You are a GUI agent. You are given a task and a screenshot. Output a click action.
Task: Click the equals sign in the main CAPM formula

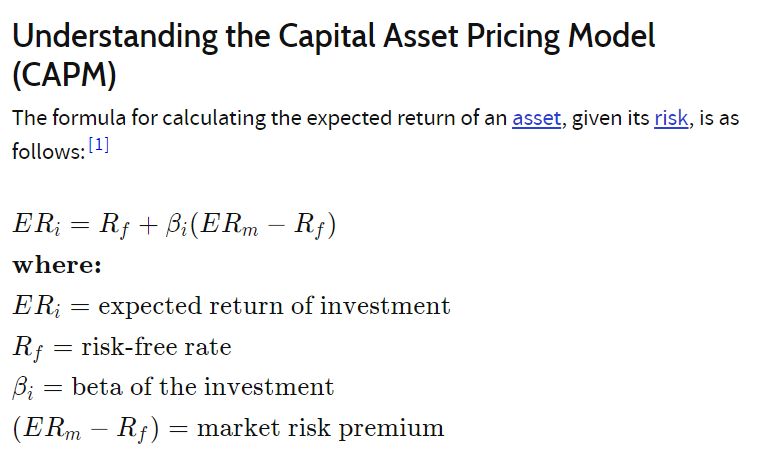[x=80, y=224]
